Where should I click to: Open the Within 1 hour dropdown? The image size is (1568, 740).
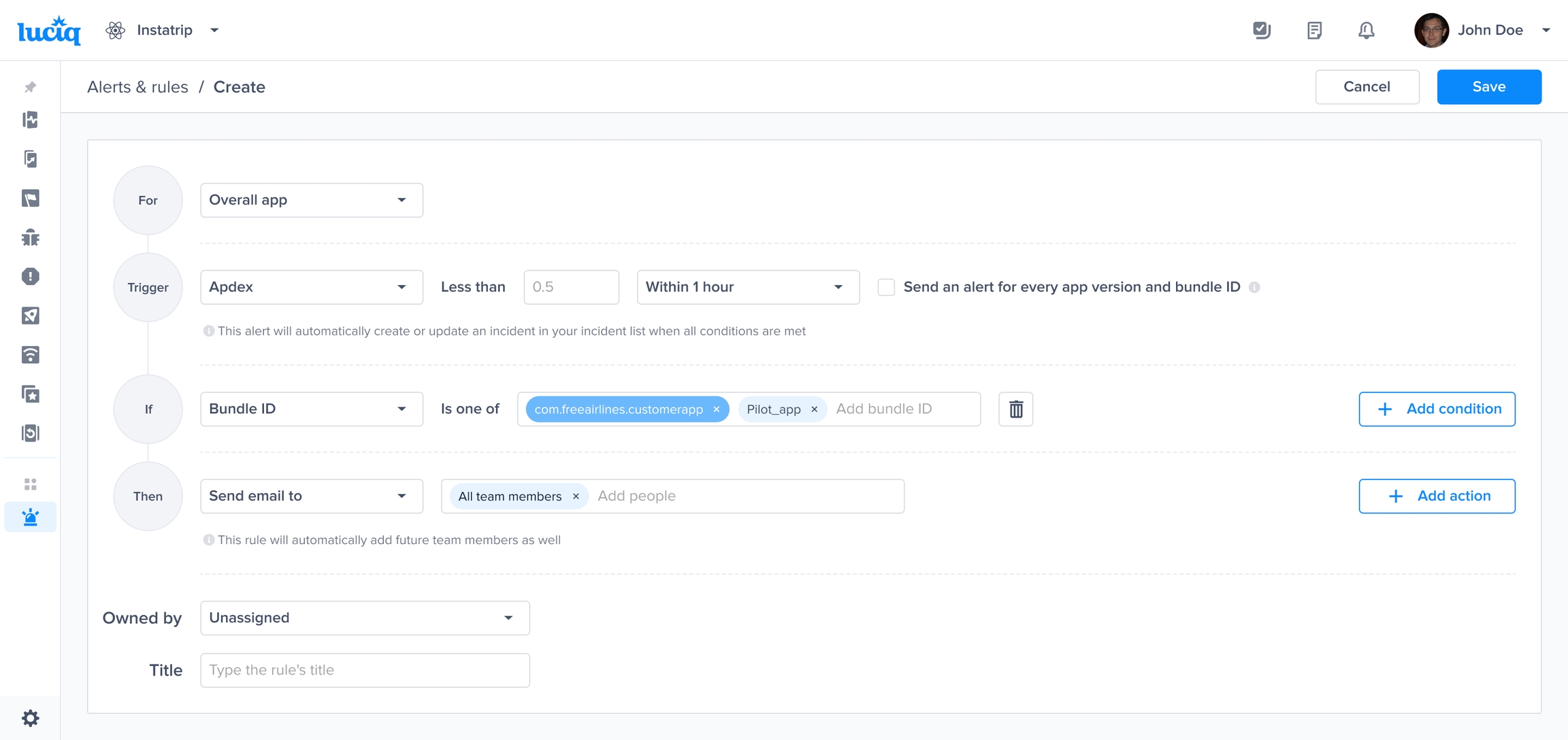pyautogui.click(x=747, y=287)
